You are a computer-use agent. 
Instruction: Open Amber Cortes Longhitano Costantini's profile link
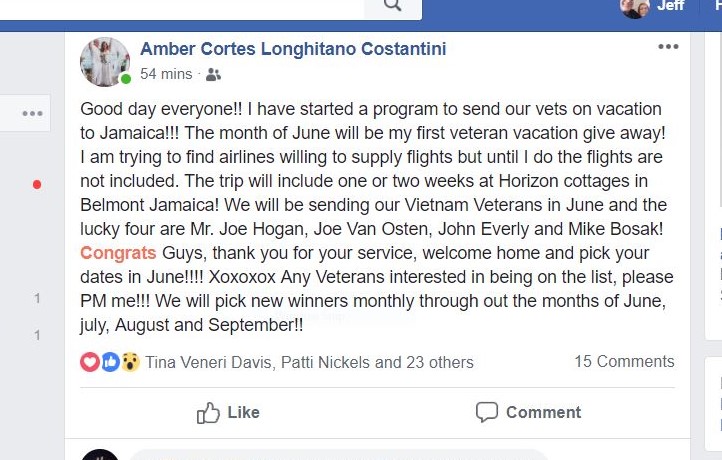[x=293, y=49]
